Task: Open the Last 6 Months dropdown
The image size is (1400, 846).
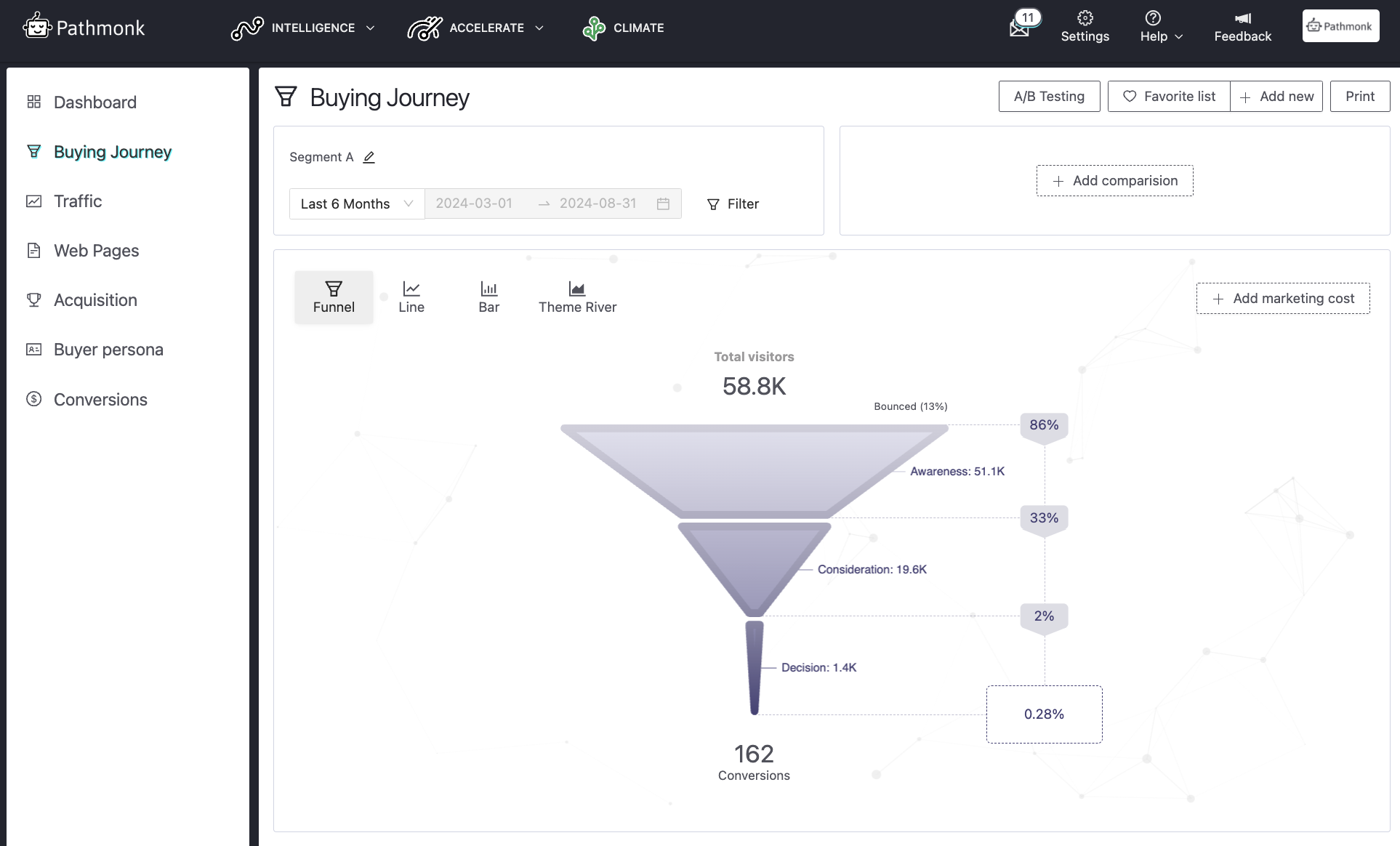Action: point(355,204)
